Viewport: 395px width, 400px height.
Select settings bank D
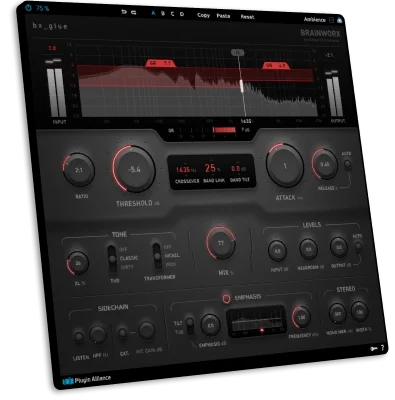[182, 14]
